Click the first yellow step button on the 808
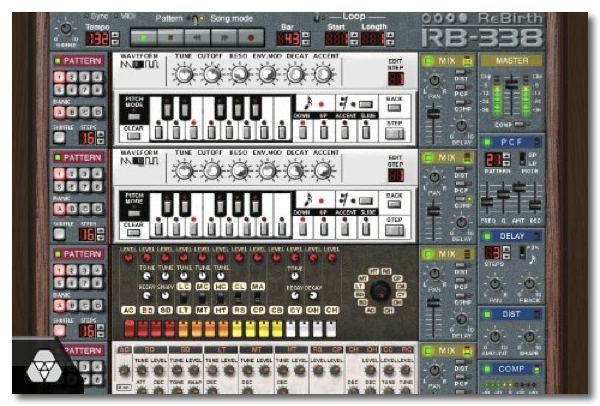Screen dimensions: 600x406 coord(237,329)
